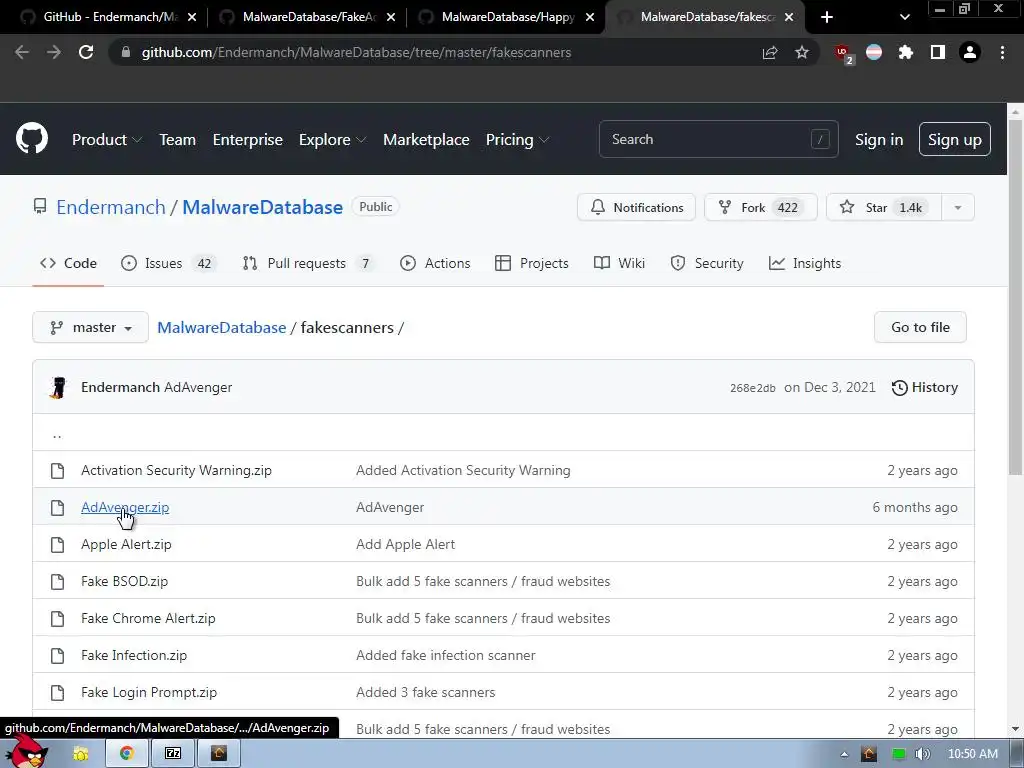
Task: Close the MalwareDatabase/FakeAc tab
Action: 391,17
